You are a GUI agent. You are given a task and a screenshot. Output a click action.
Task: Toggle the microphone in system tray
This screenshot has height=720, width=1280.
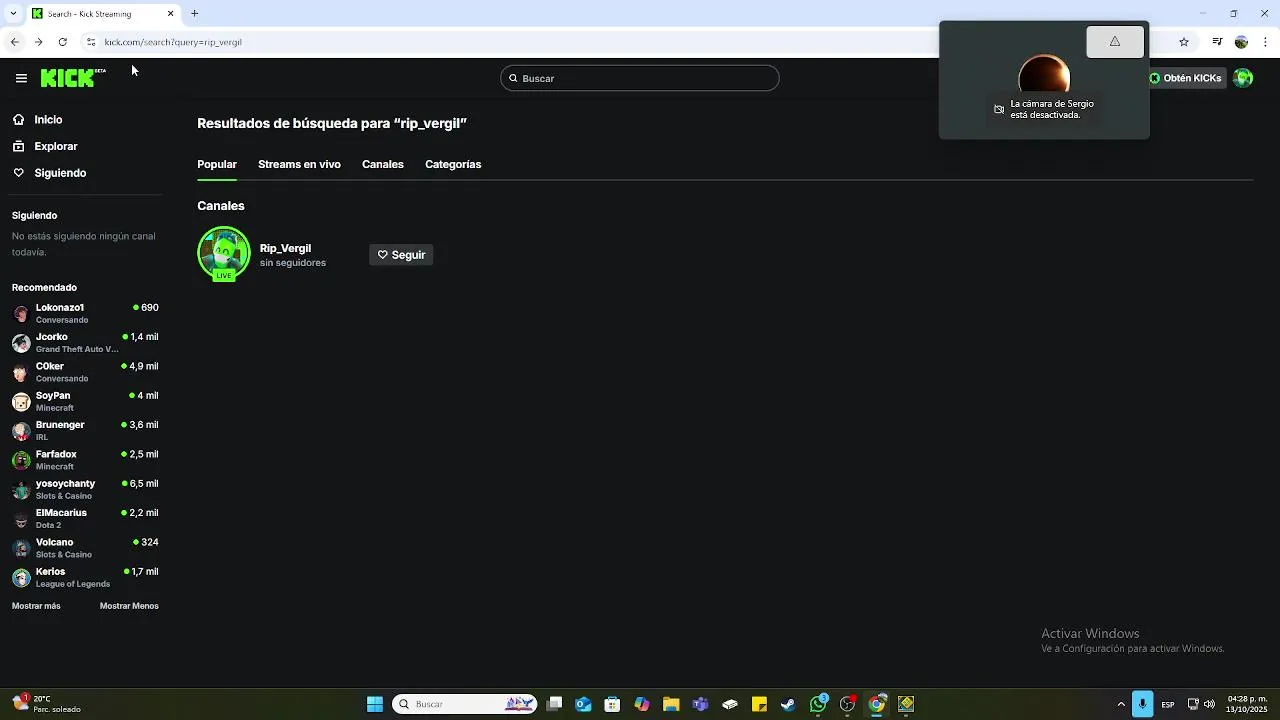coord(1142,704)
